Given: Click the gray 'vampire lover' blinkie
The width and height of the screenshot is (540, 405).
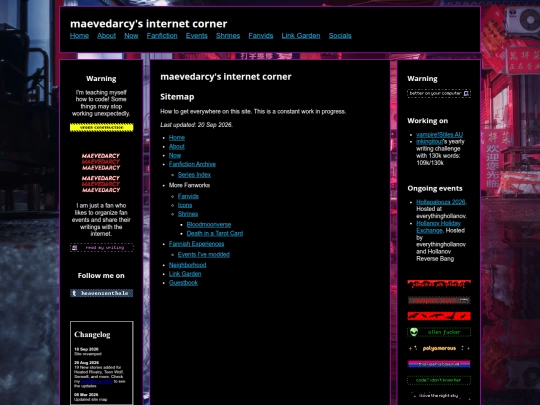Looking at the screenshot, I should pos(439,300).
